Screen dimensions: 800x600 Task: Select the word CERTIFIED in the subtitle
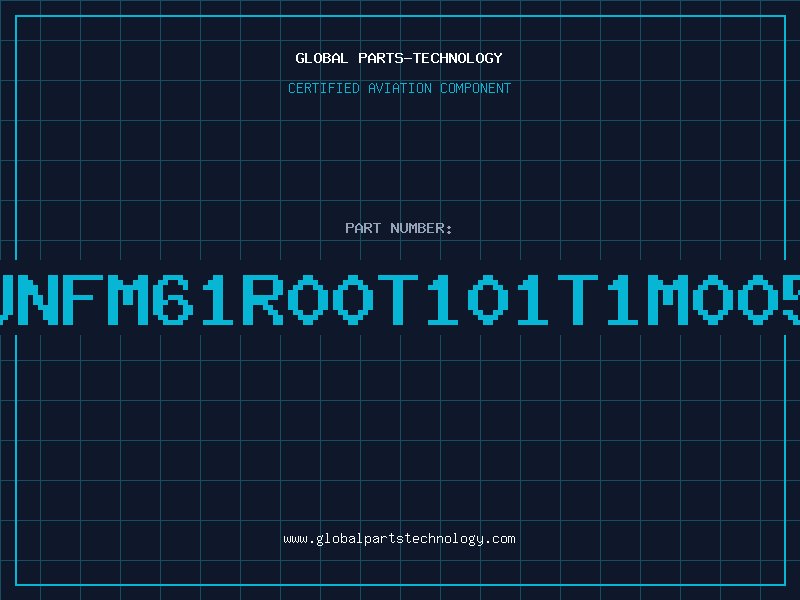(x=324, y=88)
